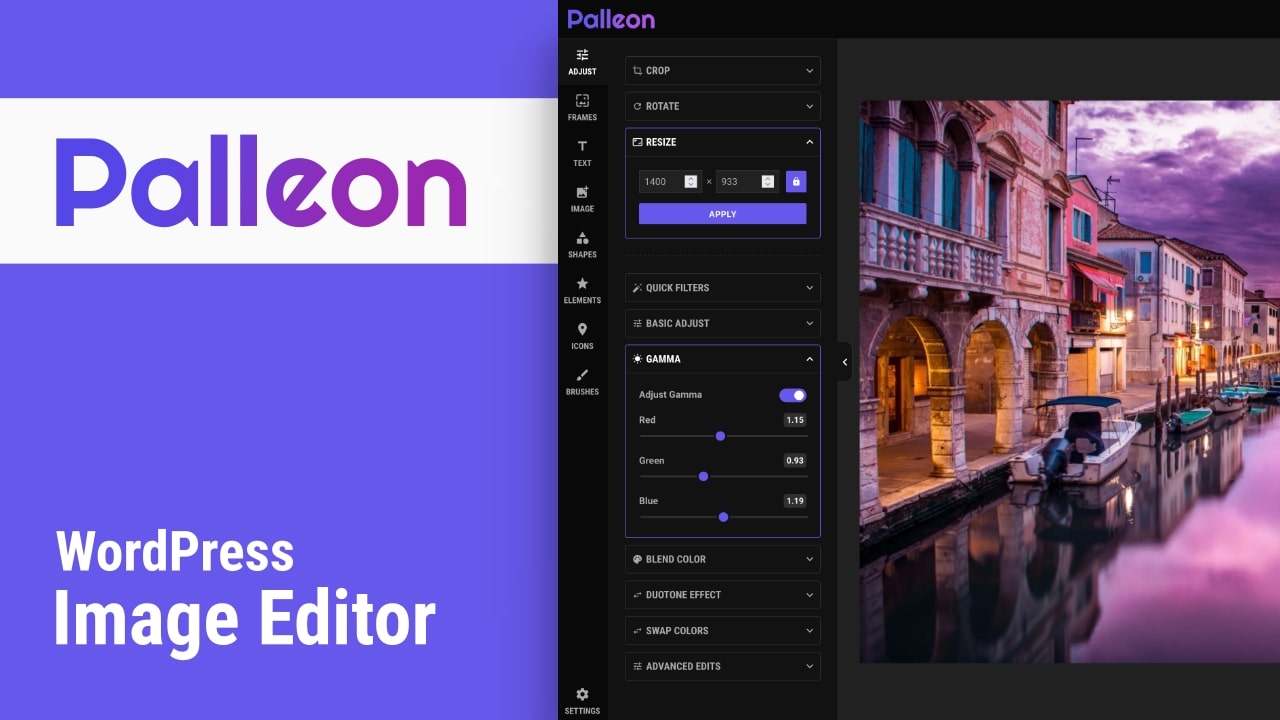Viewport: 1280px width, 720px height.
Task: Expand the Swap Colors section
Action: [723, 631]
